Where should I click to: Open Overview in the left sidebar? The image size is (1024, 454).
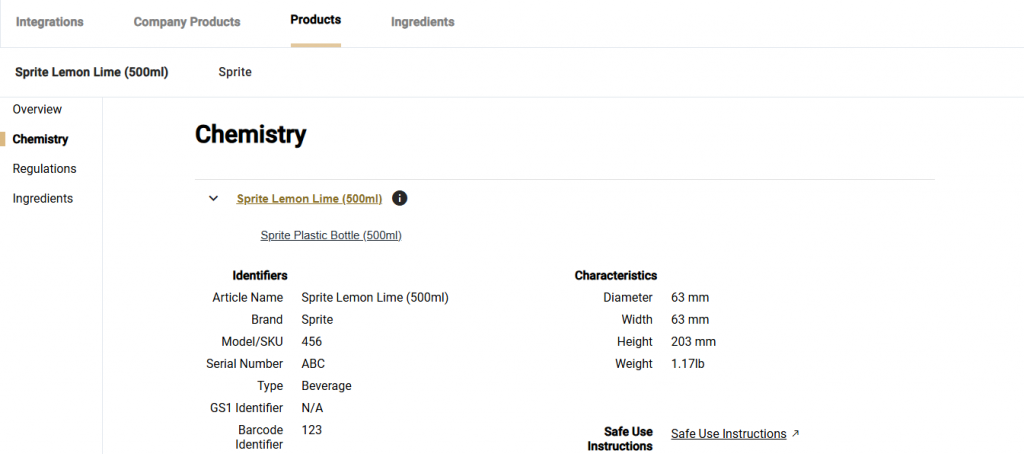[x=37, y=109]
